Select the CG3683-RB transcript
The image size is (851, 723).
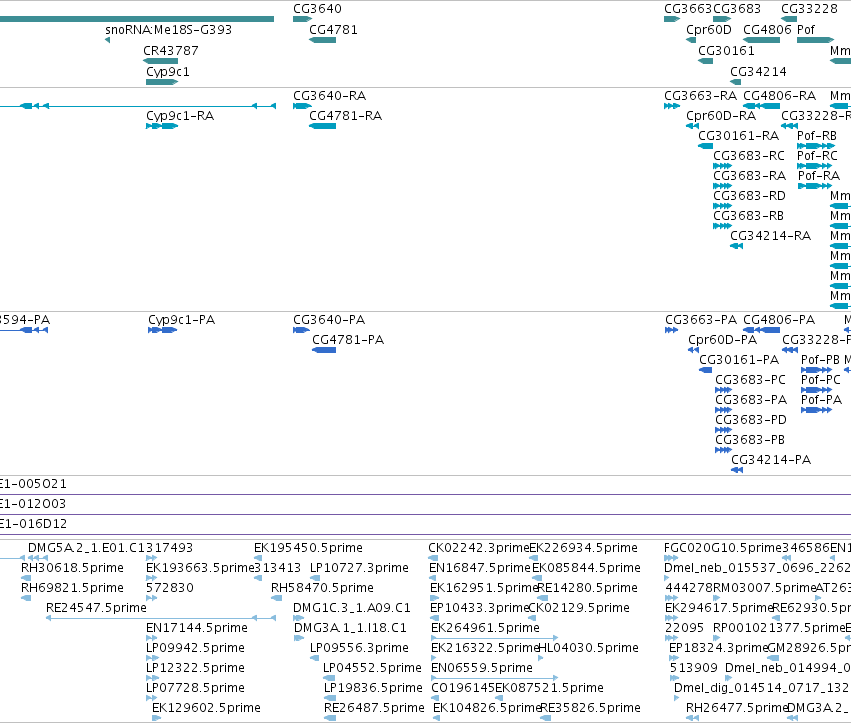722,226
